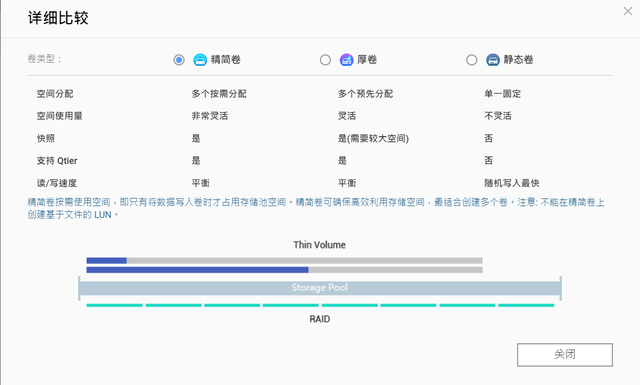Click the static volume (静态卷) icon
This screenshot has height=385, width=640.
pos(493,60)
